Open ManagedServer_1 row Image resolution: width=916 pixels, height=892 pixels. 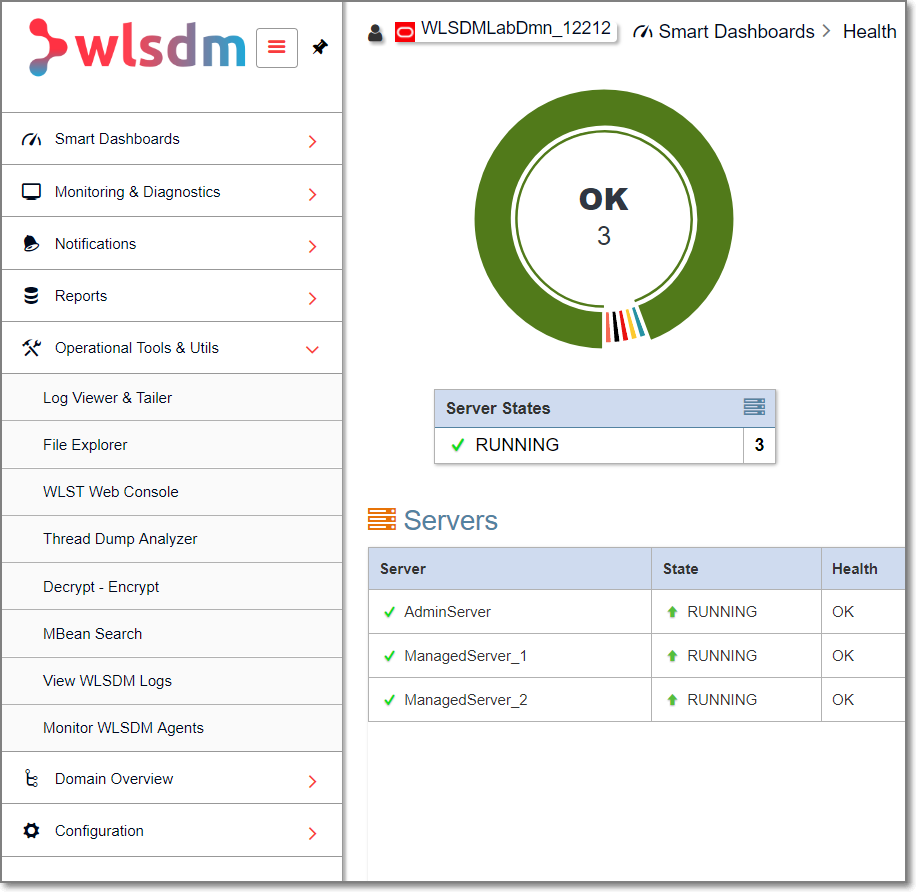pyautogui.click(x=637, y=655)
